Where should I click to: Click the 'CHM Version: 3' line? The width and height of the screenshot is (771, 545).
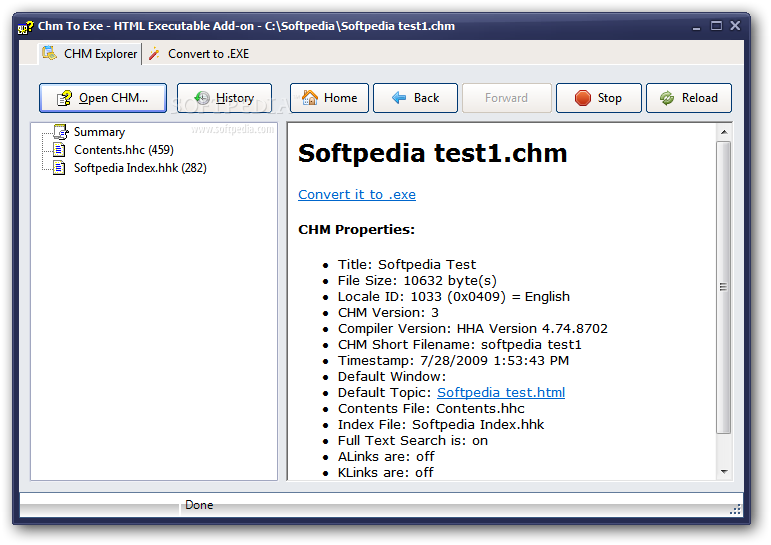coord(388,313)
